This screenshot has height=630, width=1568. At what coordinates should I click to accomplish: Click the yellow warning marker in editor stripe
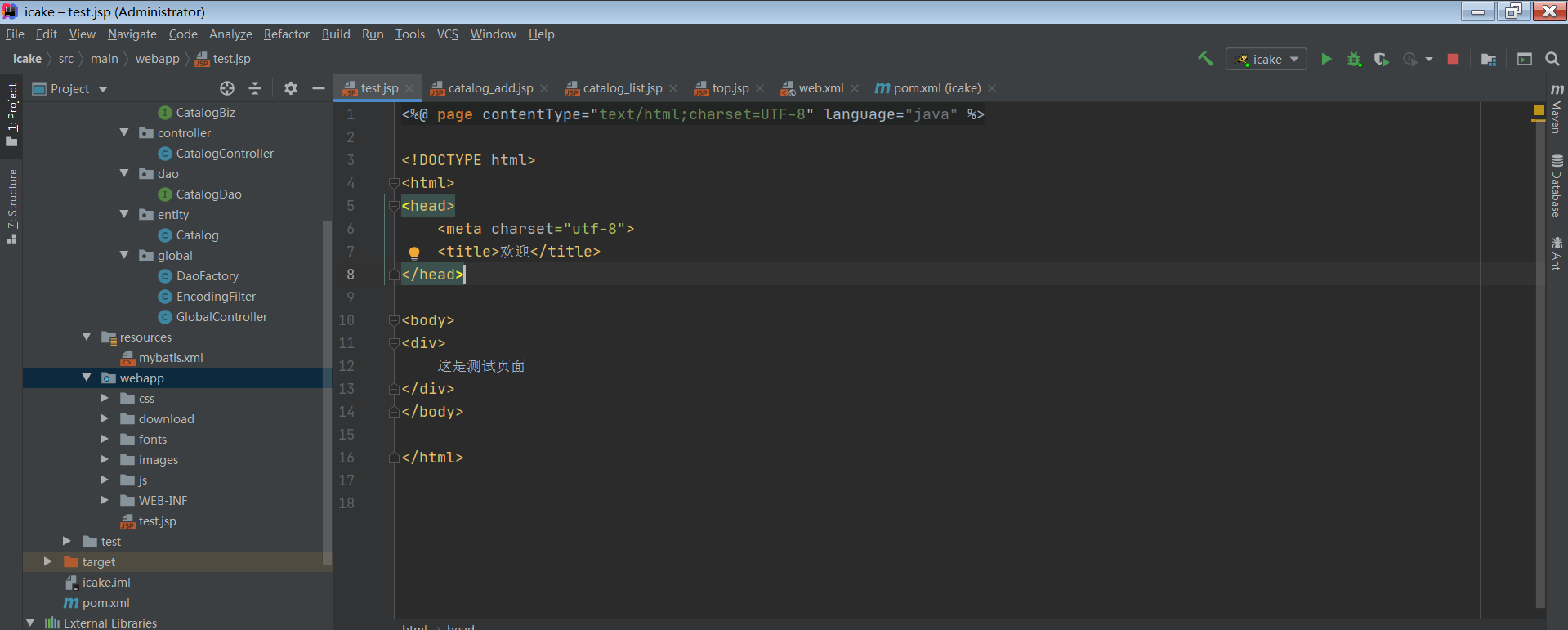tap(1539, 109)
